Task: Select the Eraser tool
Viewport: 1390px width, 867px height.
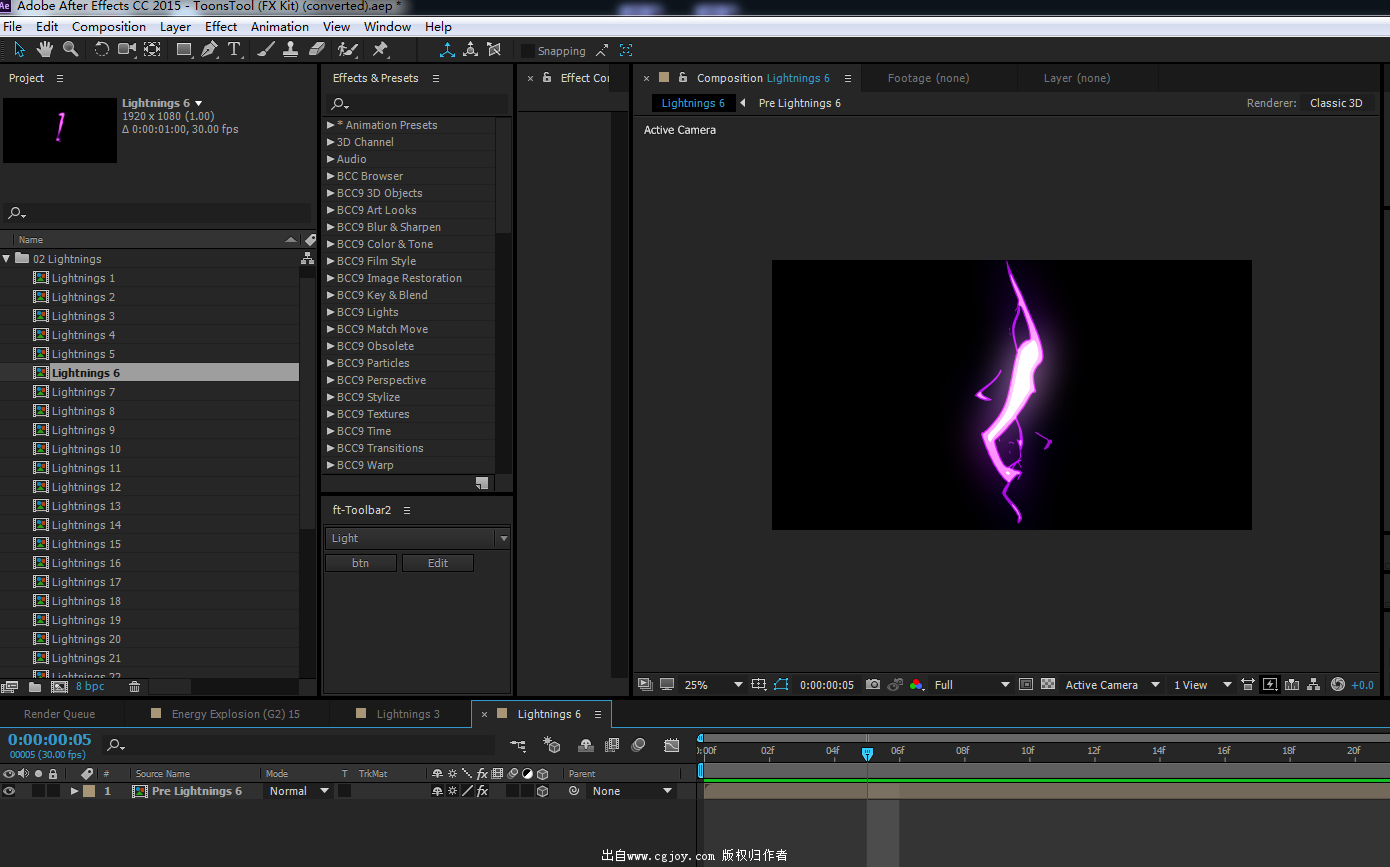Action: coord(317,49)
